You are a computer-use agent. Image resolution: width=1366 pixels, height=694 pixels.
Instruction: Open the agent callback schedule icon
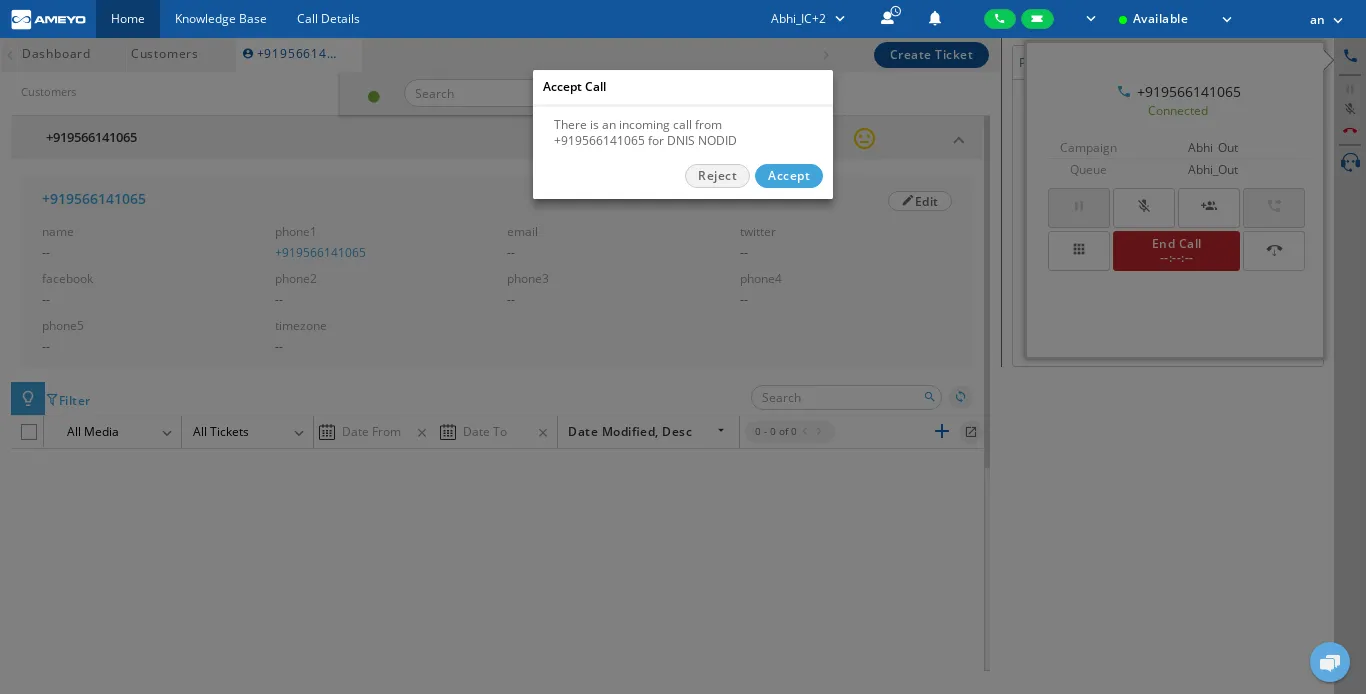coord(890,17)
